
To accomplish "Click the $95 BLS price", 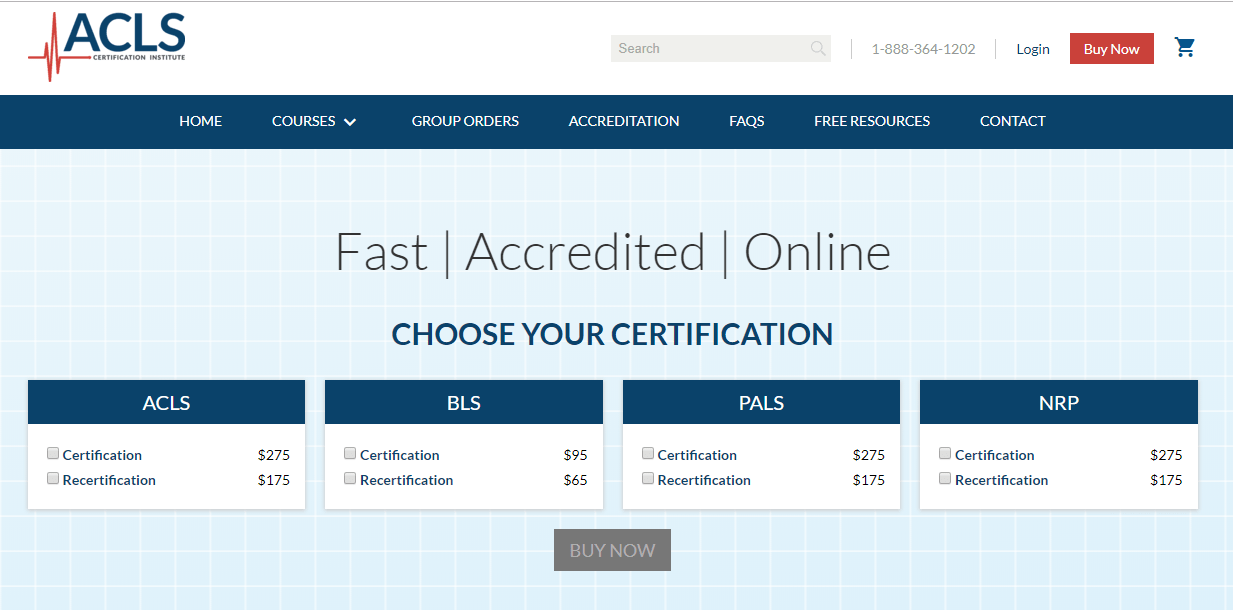I will [x=575, y=455].
